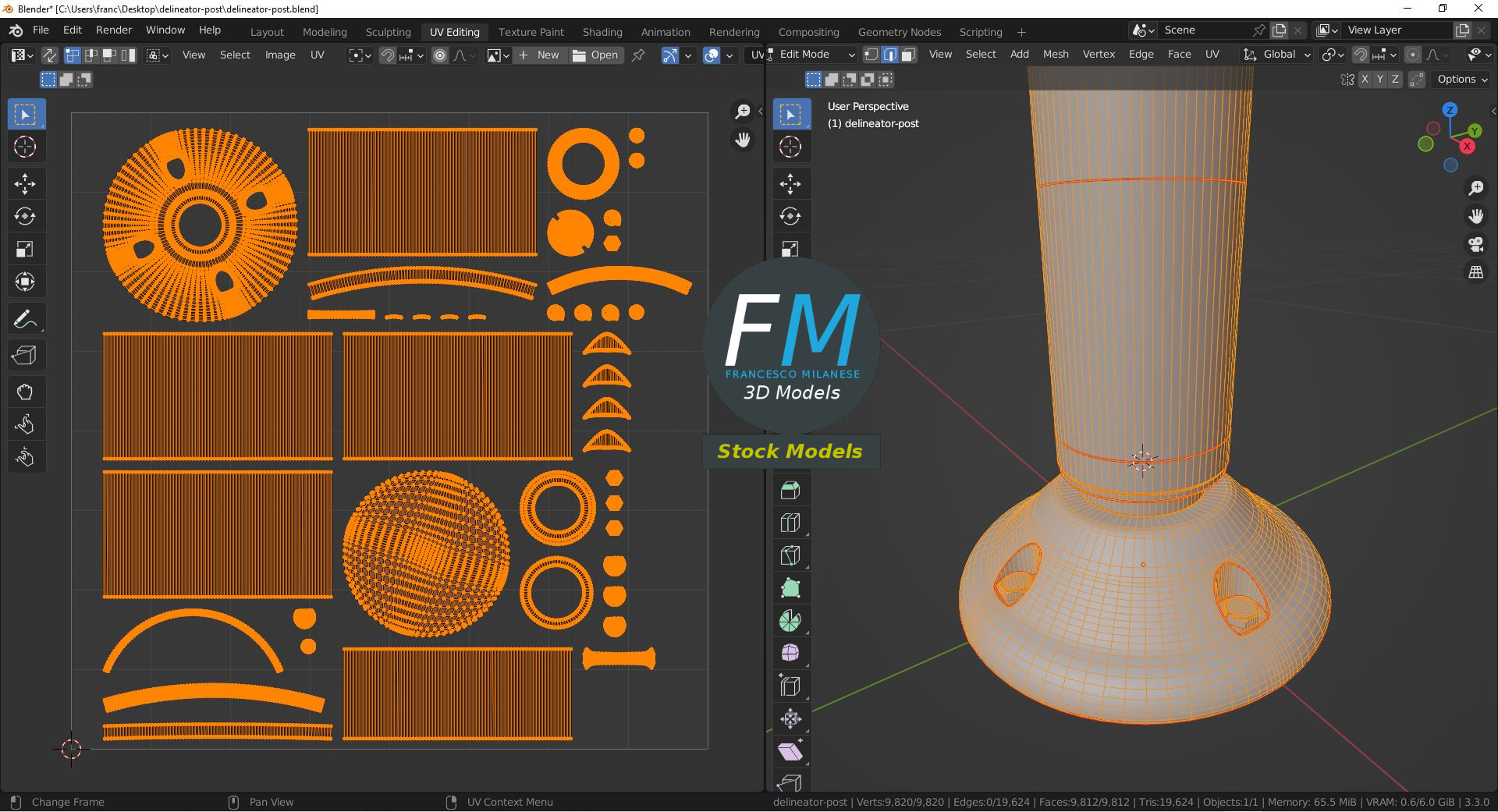The image size is (1498, 812).
Task: Open the Render menu
Action: 114,30
